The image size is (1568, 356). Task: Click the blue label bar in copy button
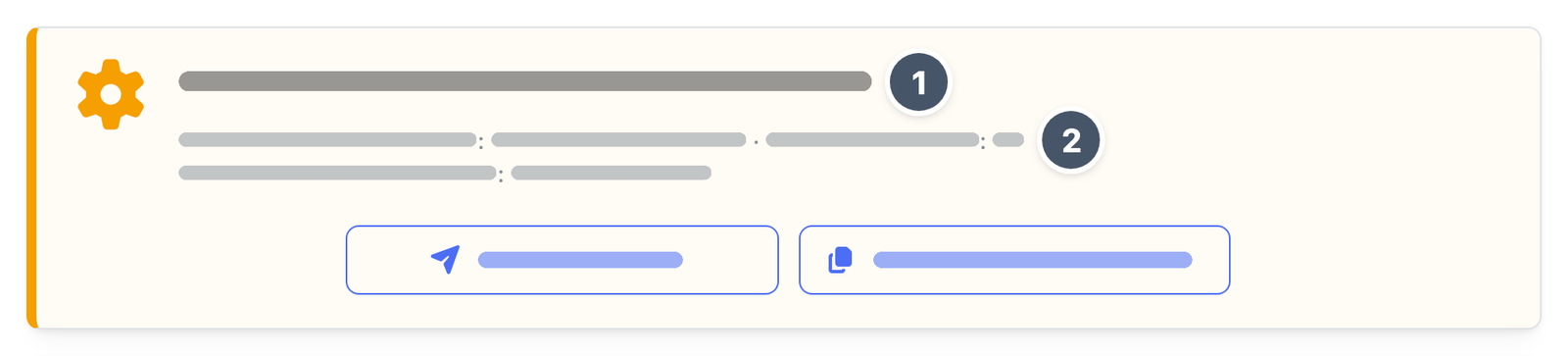(1032, 260)
